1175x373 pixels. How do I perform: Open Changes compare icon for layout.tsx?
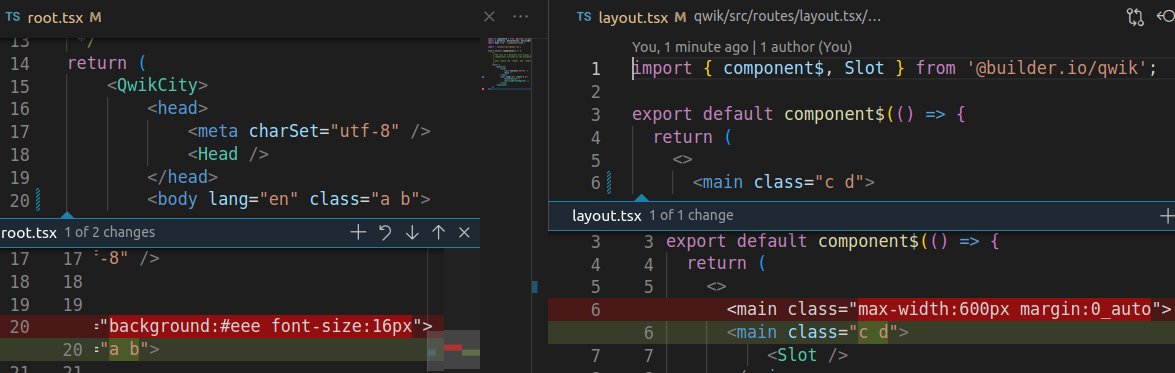point(1135,18)
